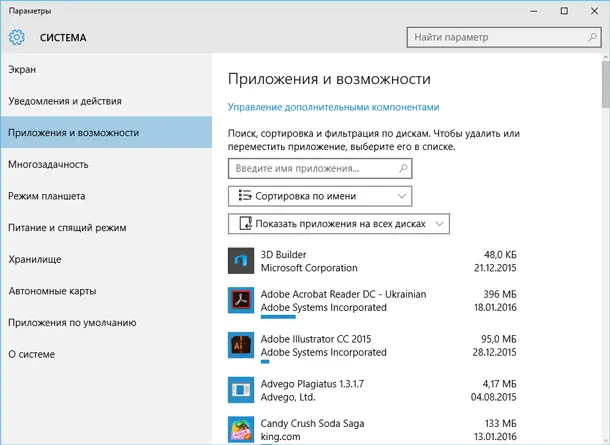Click Управление дополнительными компонентами link
Screen dimensions: 610x445
pyautogui.click(x=333, y=107)
